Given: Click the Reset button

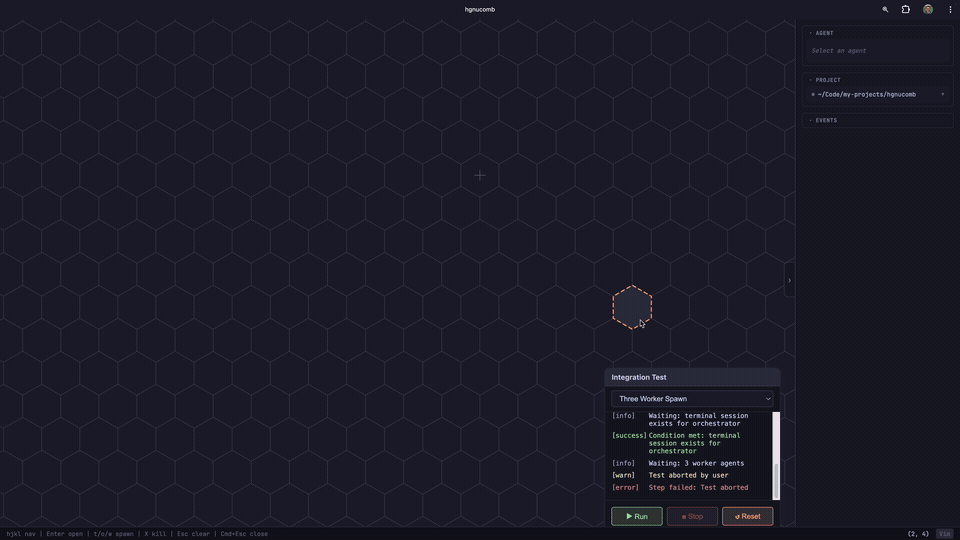Looking at the screenshot, I should click(x=748, y=516).
